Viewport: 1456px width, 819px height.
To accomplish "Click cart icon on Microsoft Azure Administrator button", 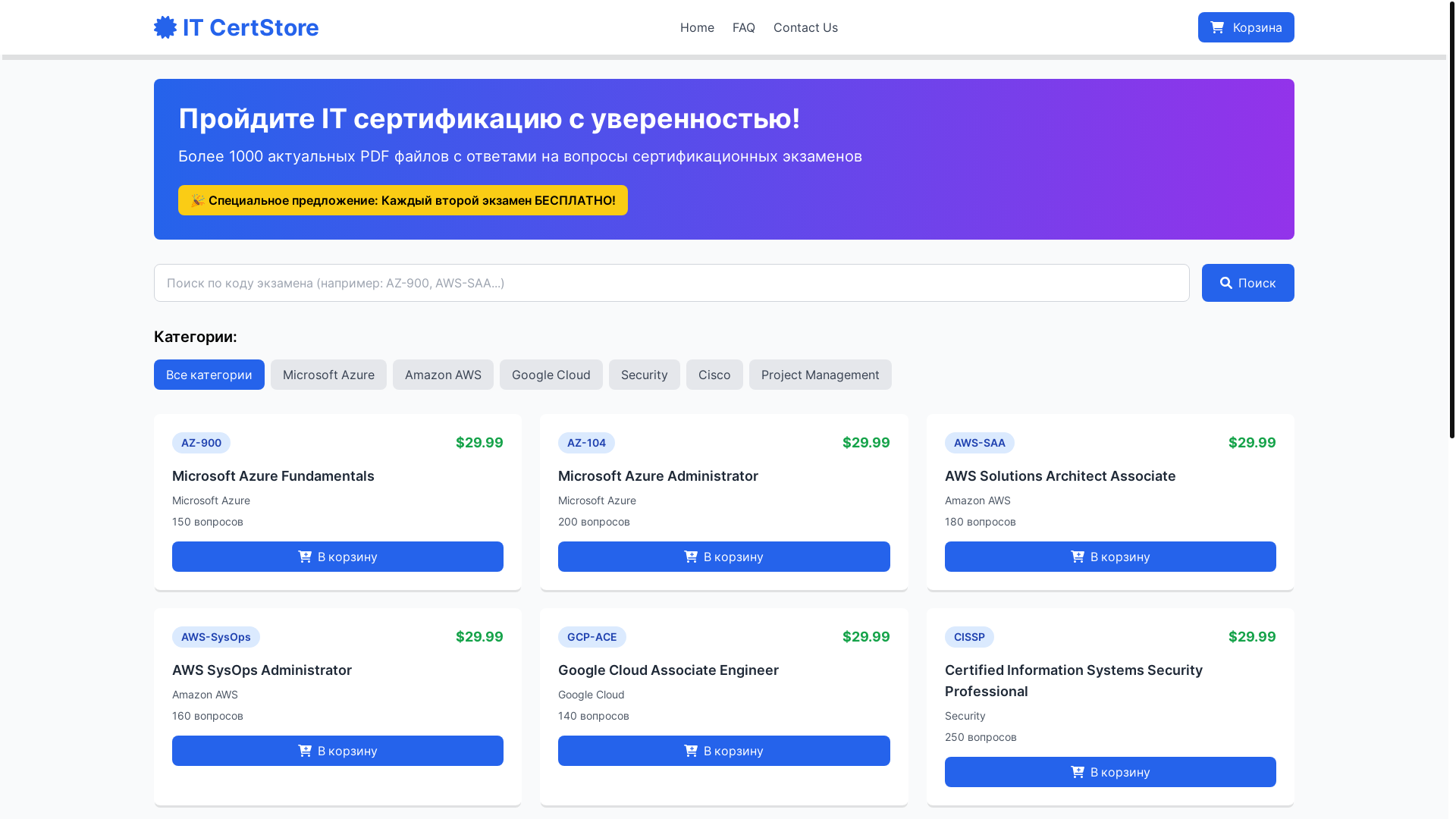I will 691,557.
